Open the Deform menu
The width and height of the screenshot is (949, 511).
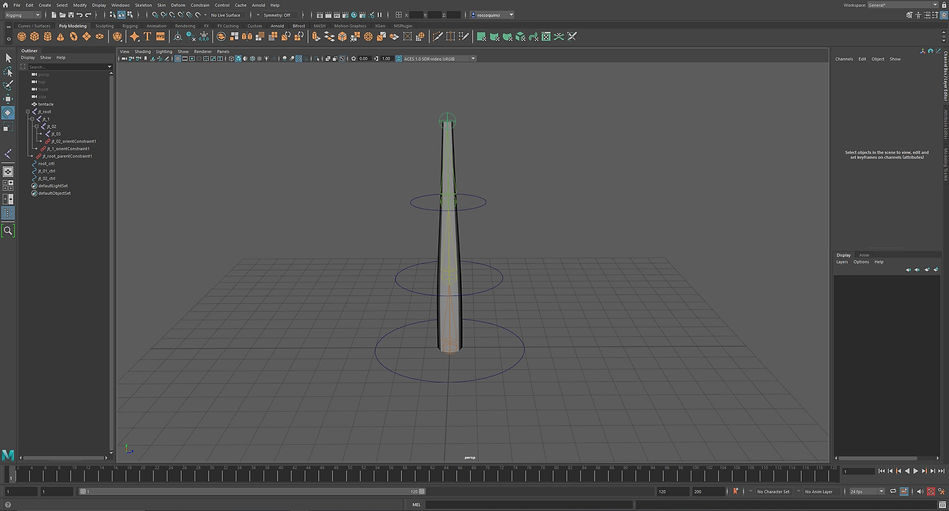(178, 5)
